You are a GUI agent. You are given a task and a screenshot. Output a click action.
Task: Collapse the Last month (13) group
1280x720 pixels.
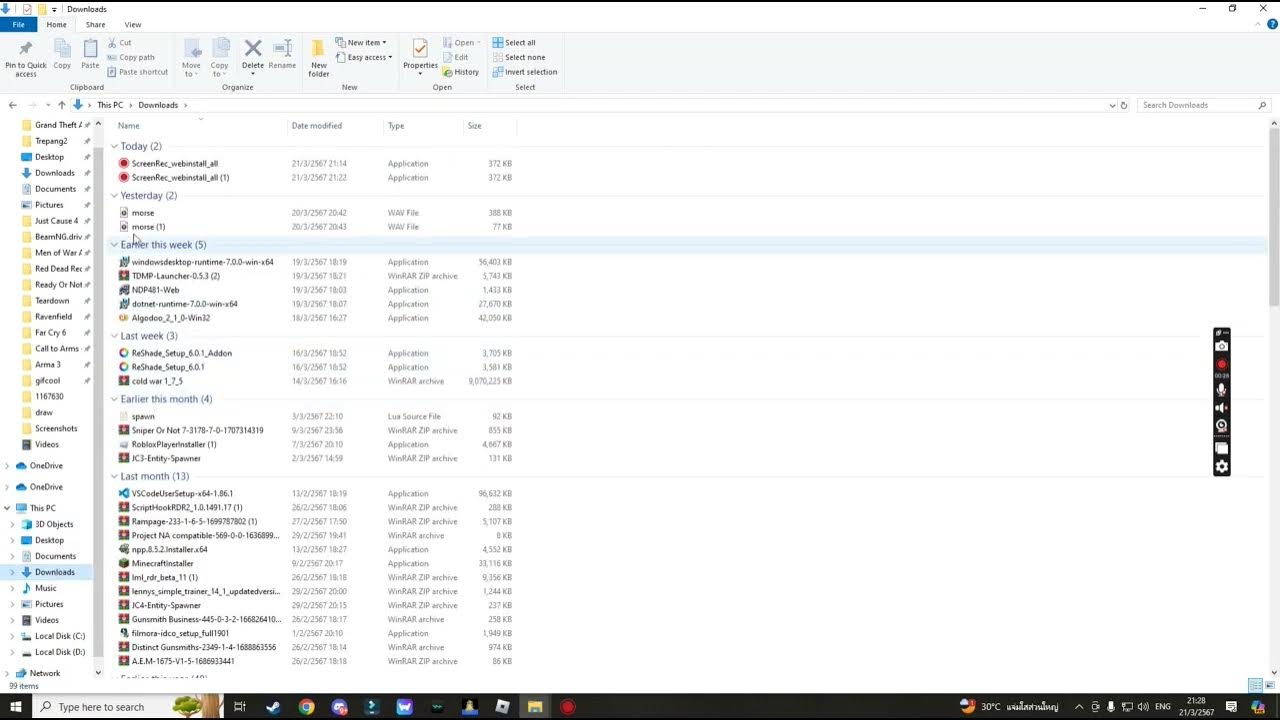[x=114, y=477]
